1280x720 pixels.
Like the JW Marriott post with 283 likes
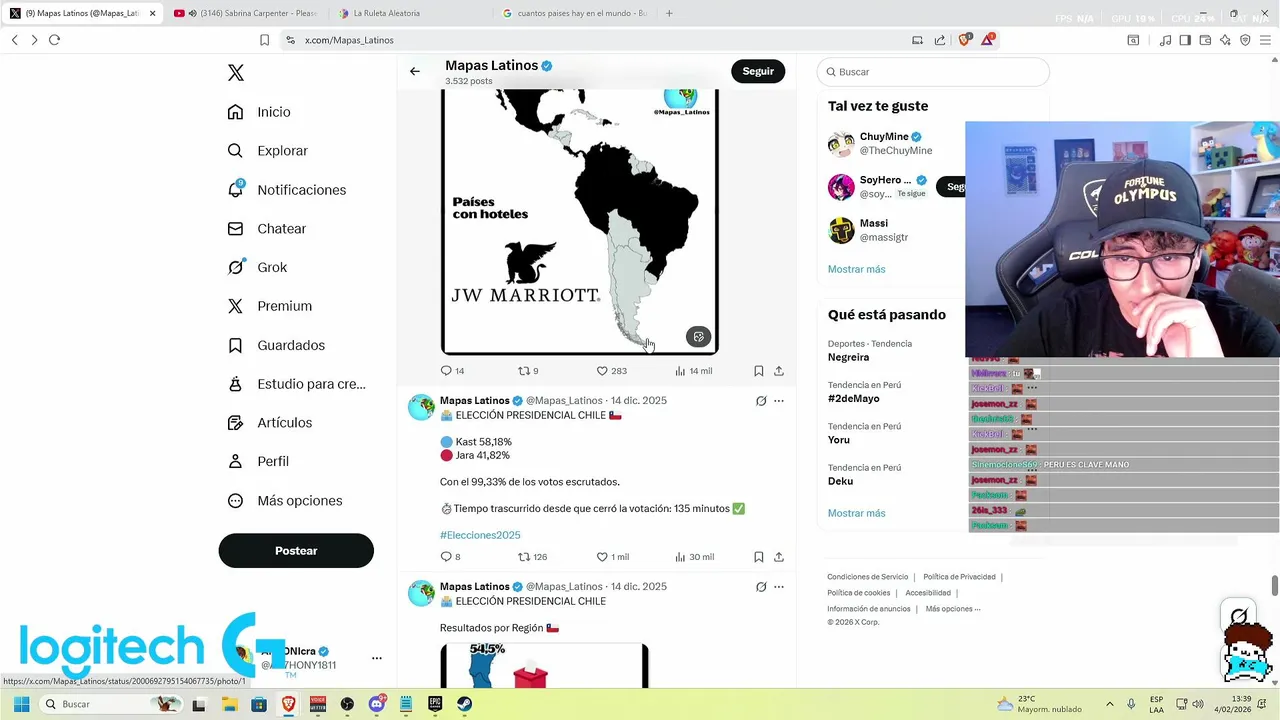(611, 371)
